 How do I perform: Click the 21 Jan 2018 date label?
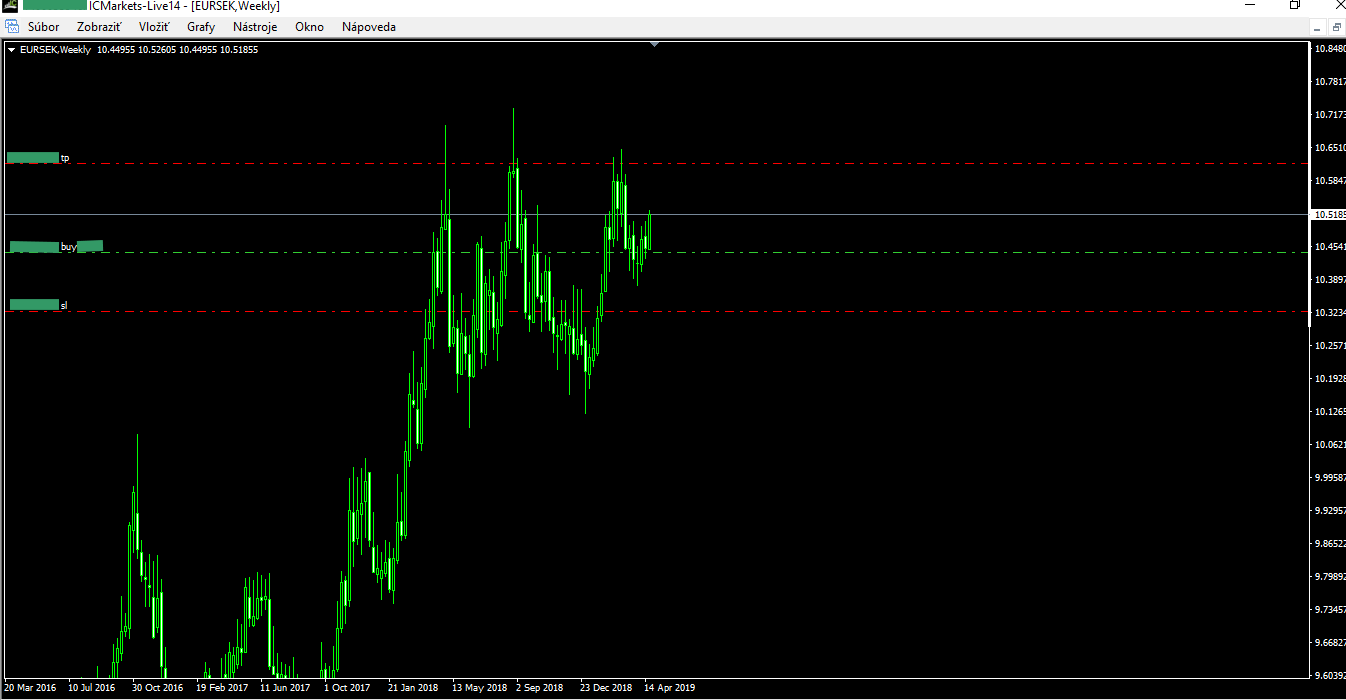click(x=413, y=688)
